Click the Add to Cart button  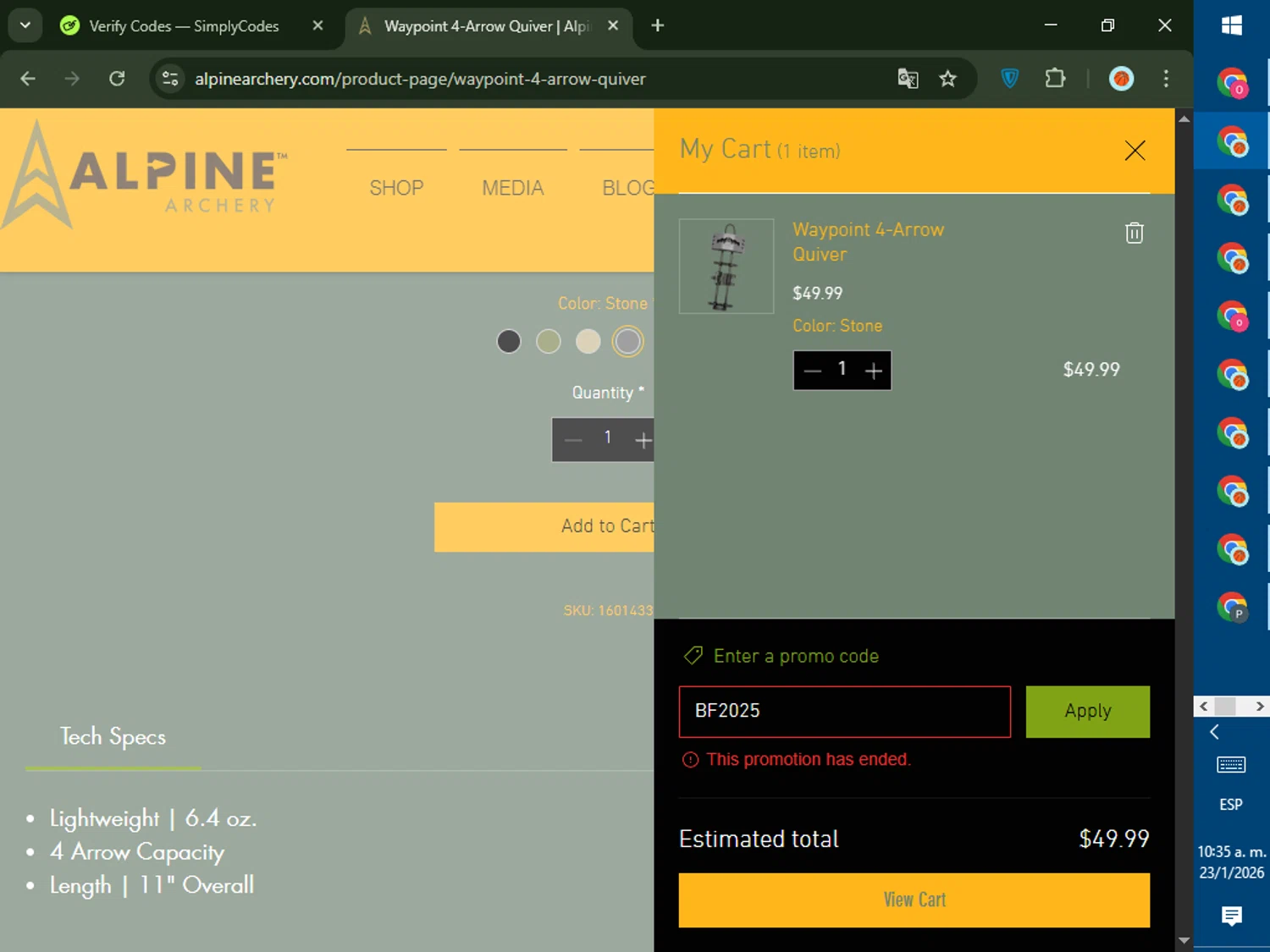coord(544,527)
